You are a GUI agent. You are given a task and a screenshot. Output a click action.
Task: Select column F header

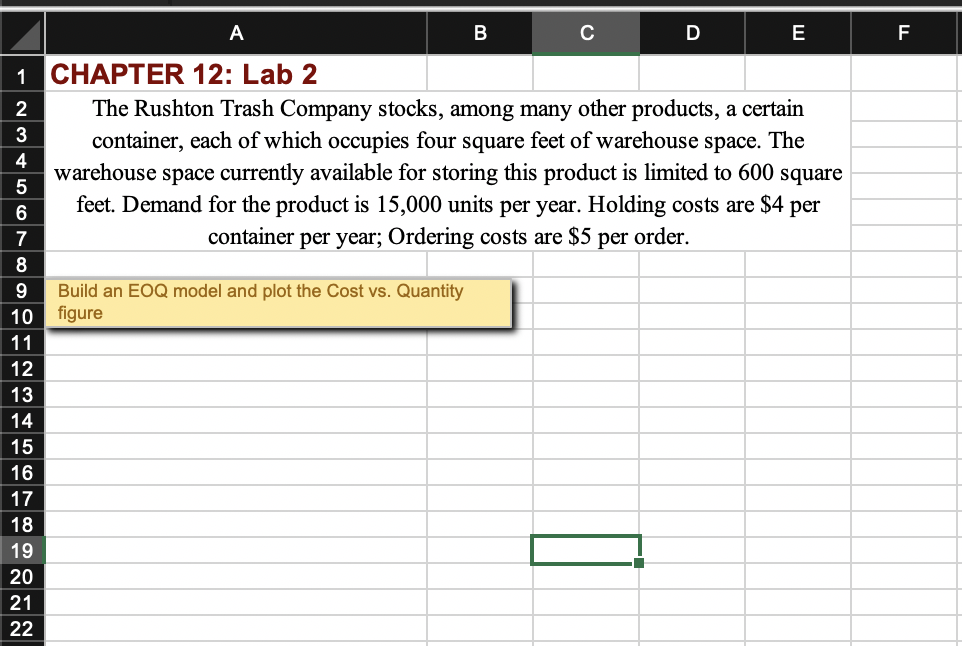(x=906, y=33)
